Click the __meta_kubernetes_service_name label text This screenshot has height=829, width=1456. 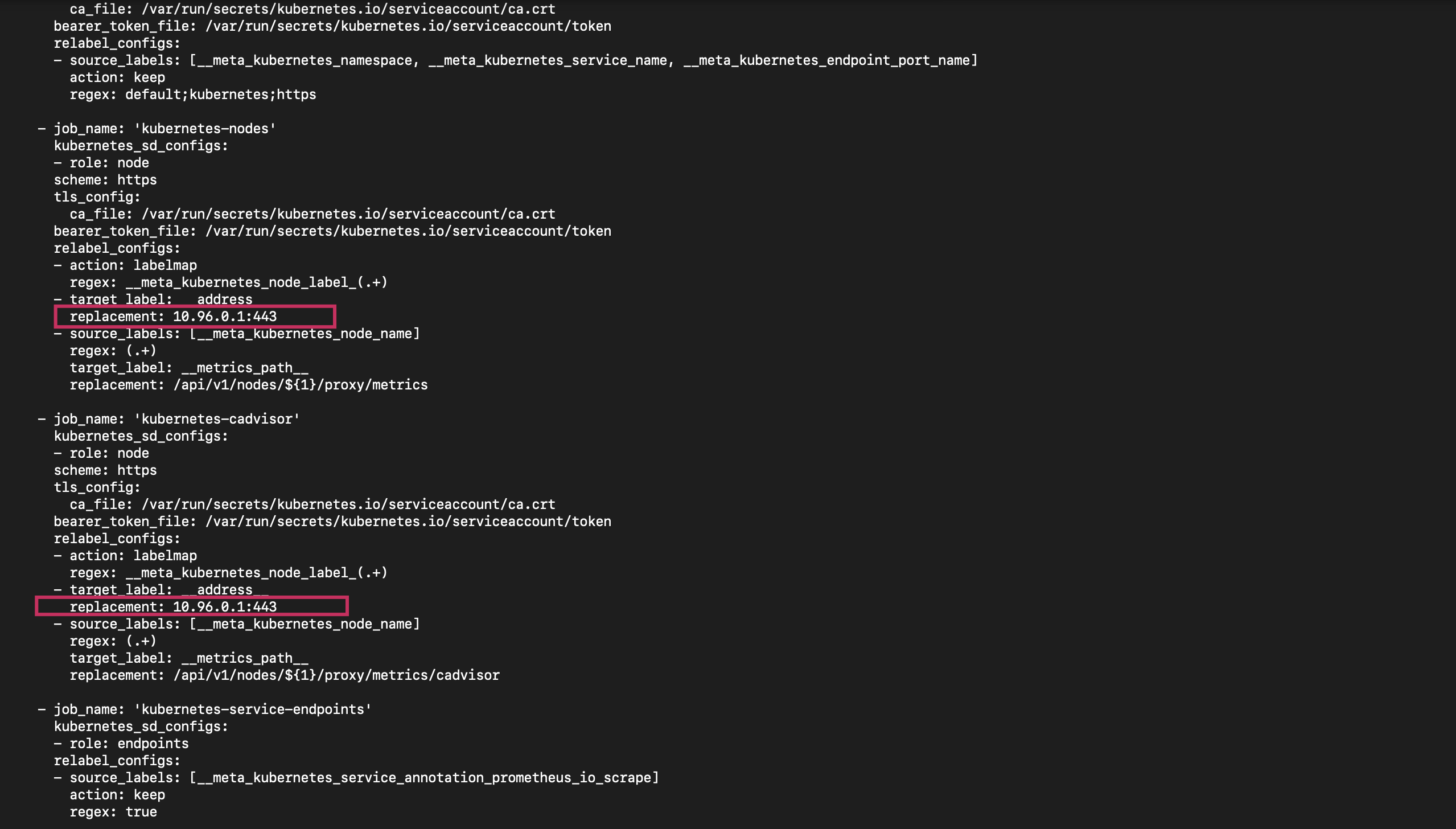(547, 60)
